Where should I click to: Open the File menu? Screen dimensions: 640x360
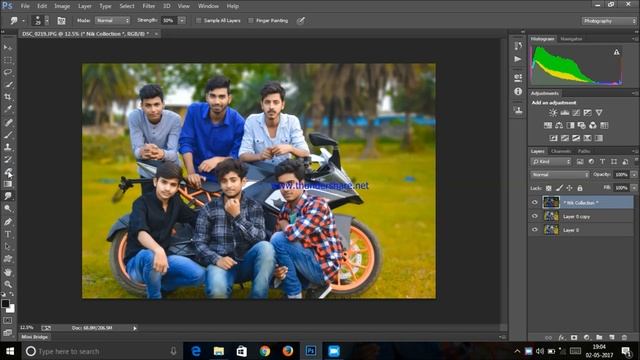coord(25,6)
